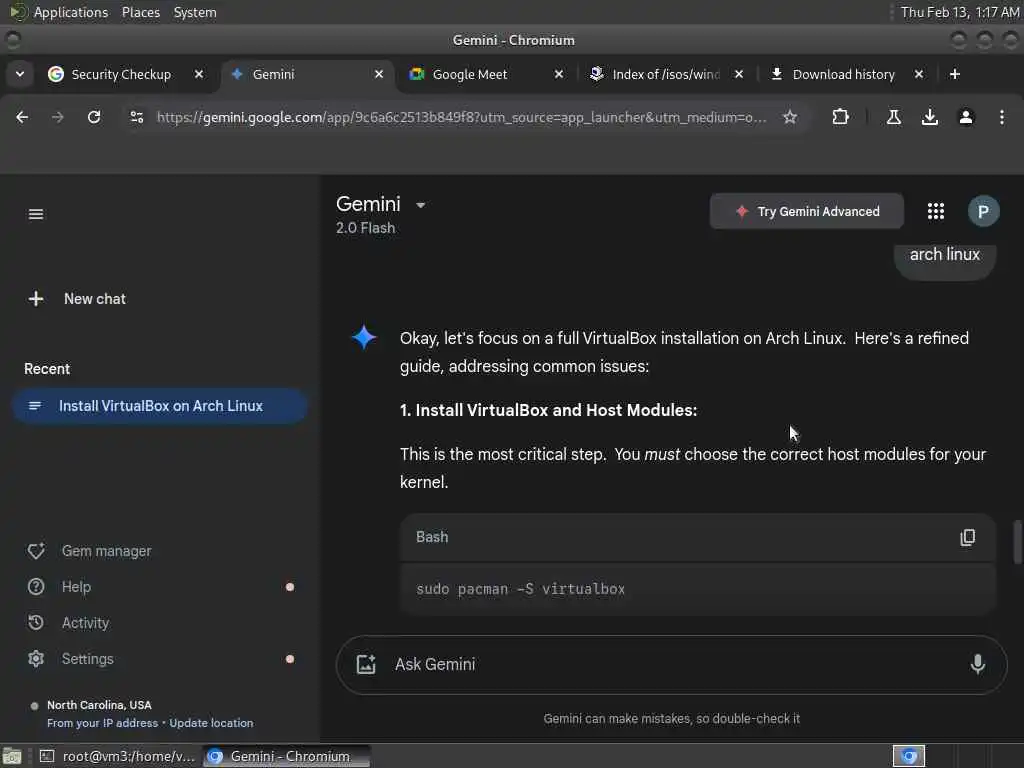
Task: Close the Gemini tab
Action: pyautogui.click(x=379, y=74)
